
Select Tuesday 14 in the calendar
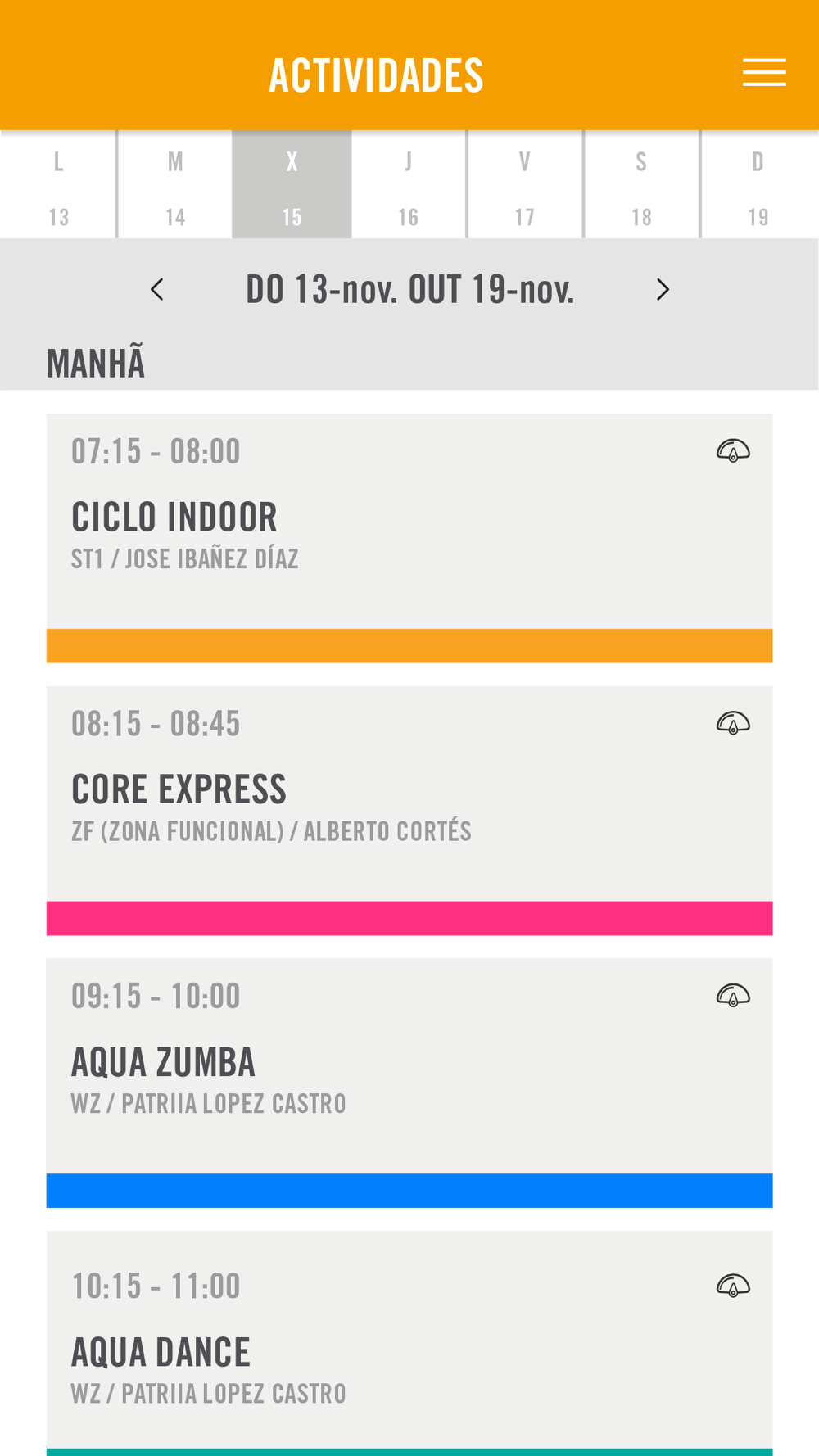[174, 185]
